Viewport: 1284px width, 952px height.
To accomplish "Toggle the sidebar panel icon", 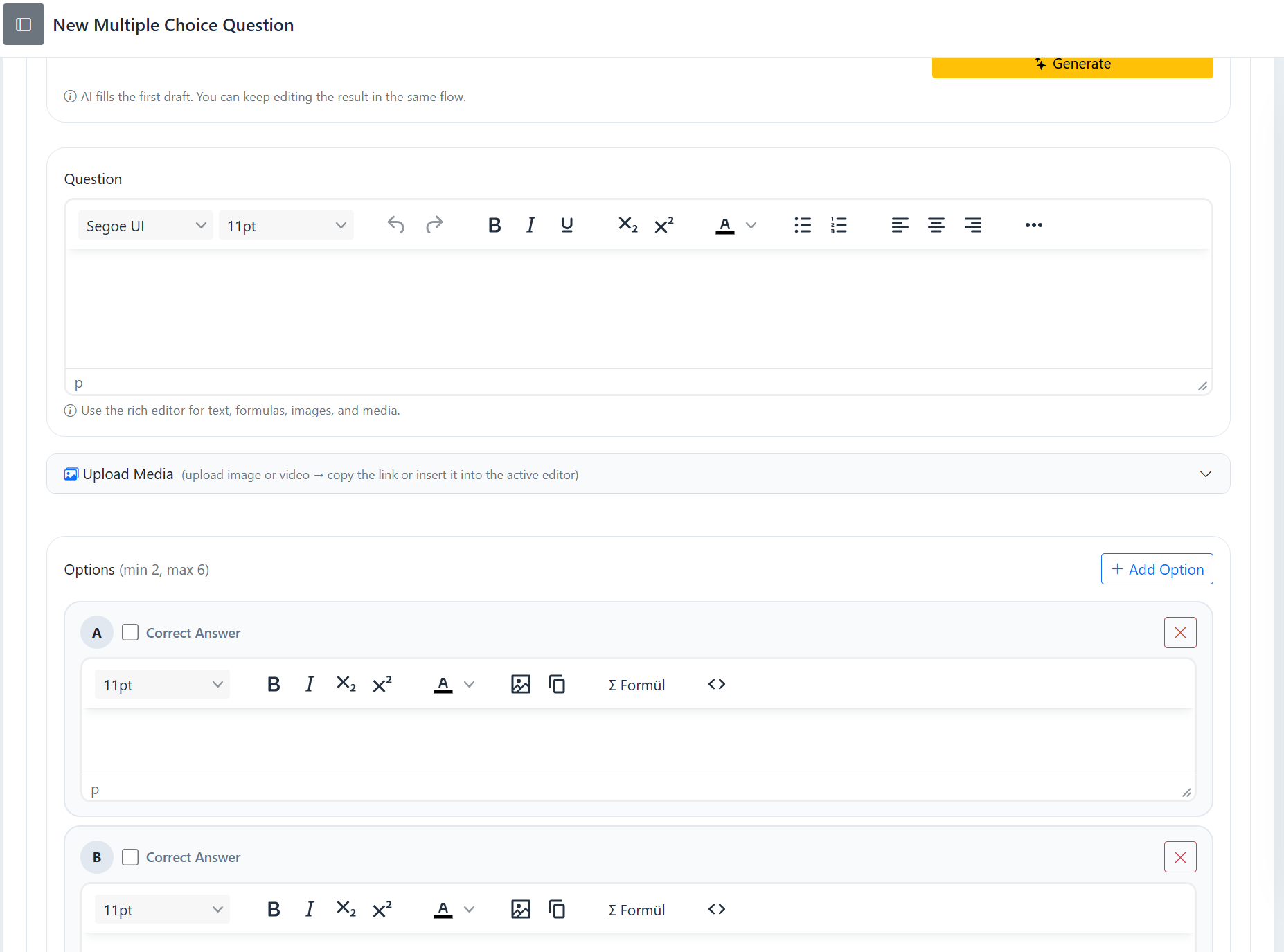I will (x=24, y=25).
